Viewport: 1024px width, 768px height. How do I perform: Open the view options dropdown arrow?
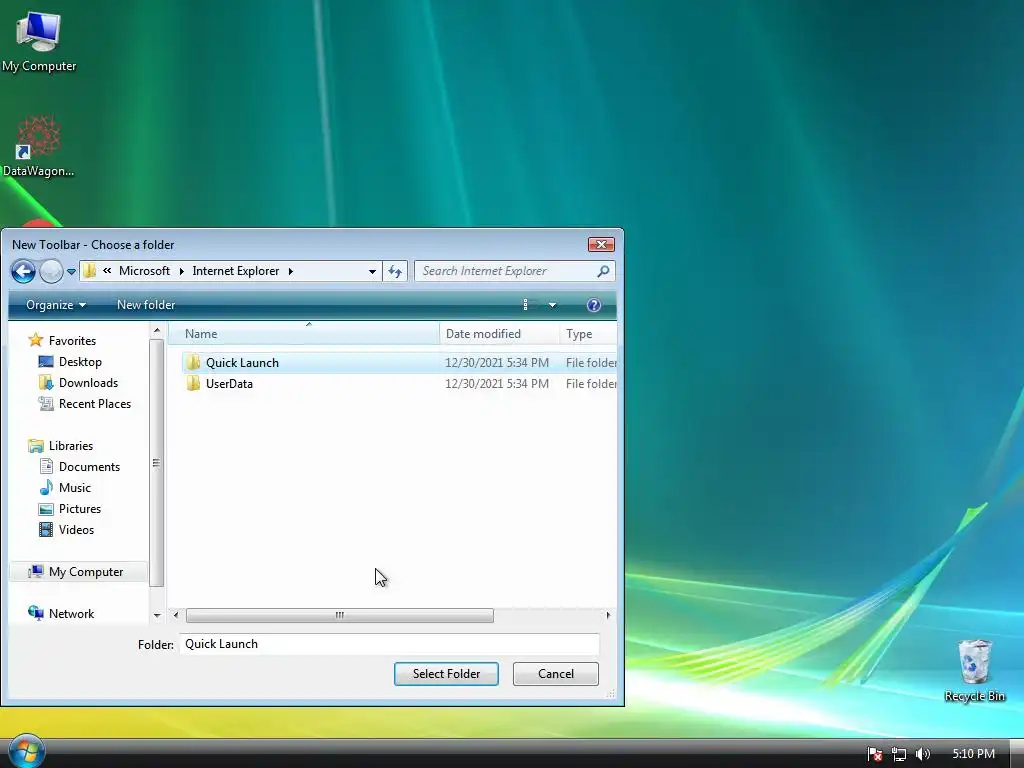tap(552, 305)
